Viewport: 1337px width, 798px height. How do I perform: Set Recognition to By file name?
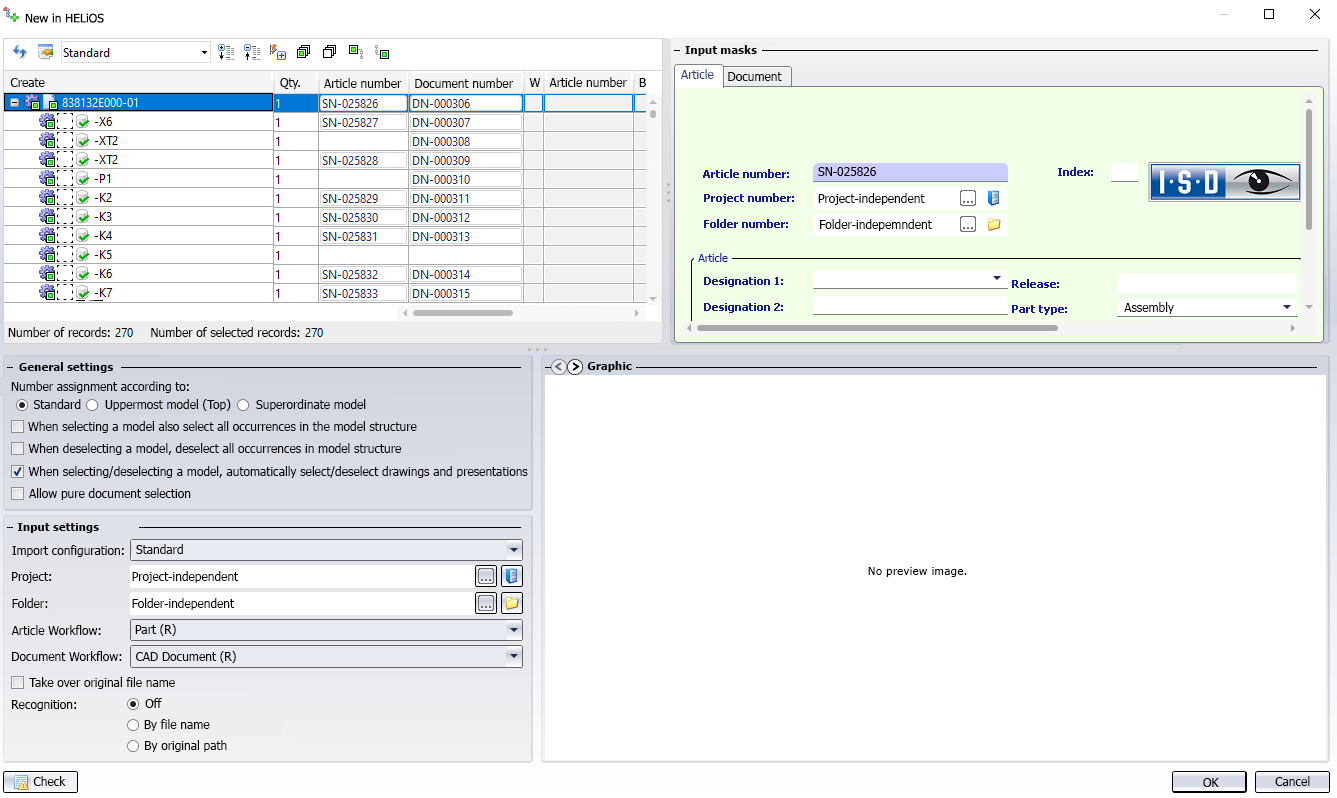point(133,725)
